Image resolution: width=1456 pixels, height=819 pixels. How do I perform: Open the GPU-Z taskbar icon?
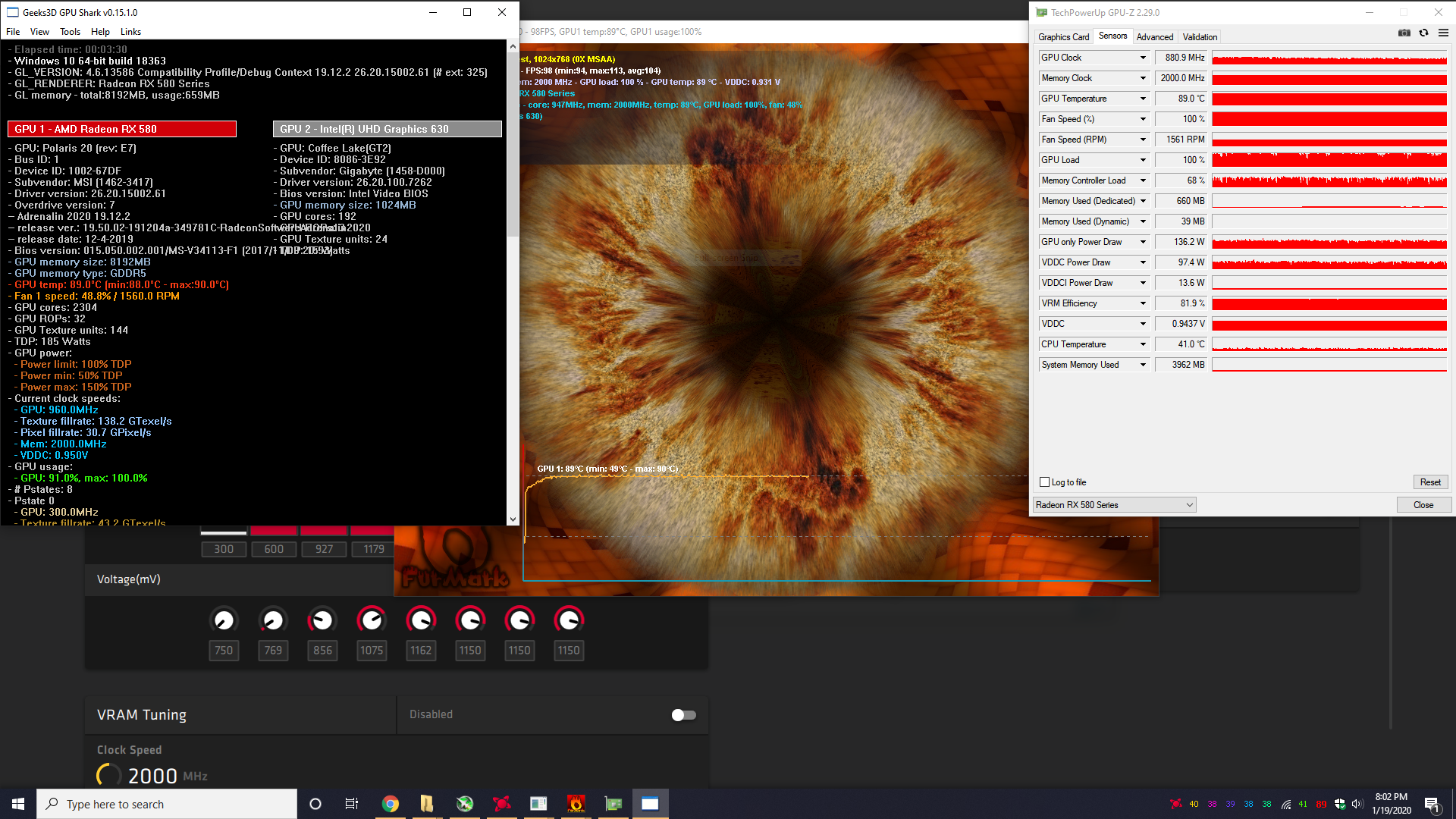(613, 804)
